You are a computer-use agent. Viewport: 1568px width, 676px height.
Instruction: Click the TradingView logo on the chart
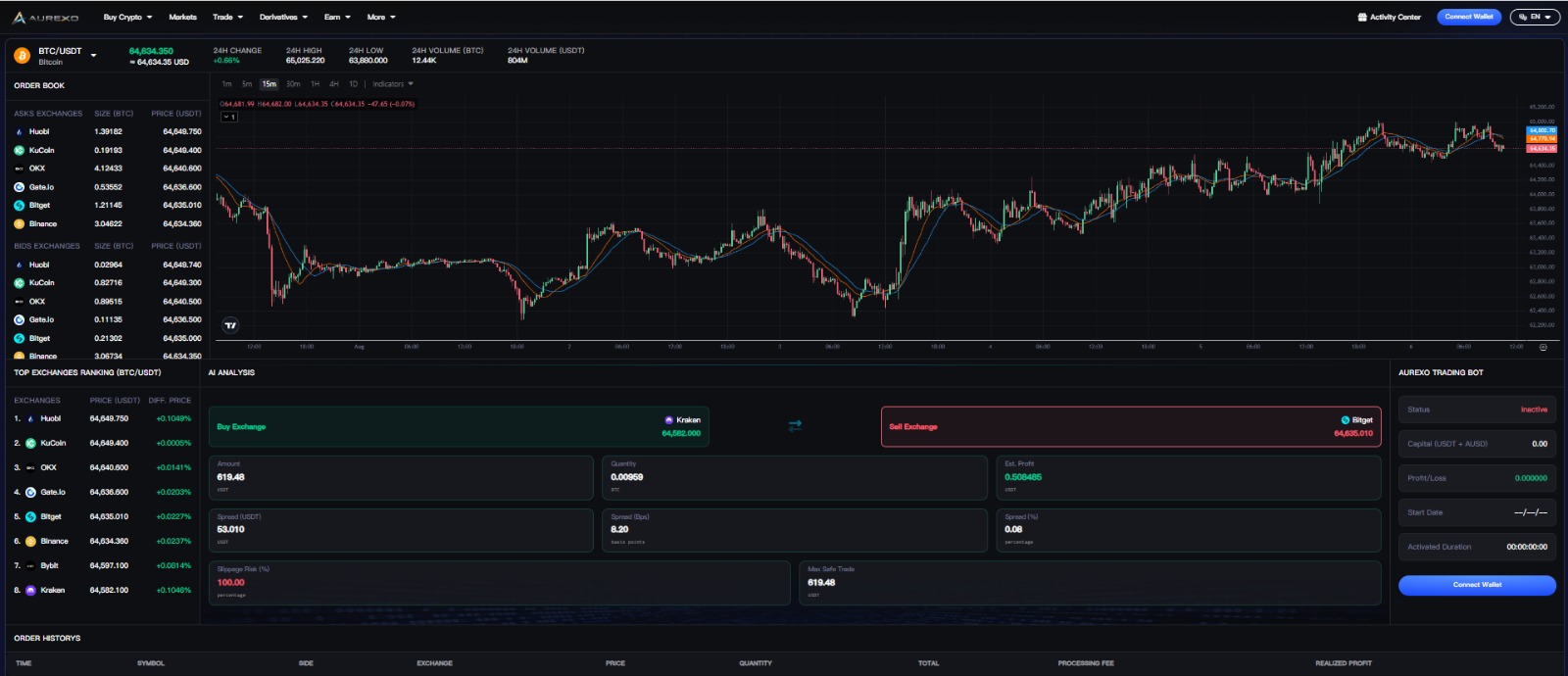tap(231, 325)
